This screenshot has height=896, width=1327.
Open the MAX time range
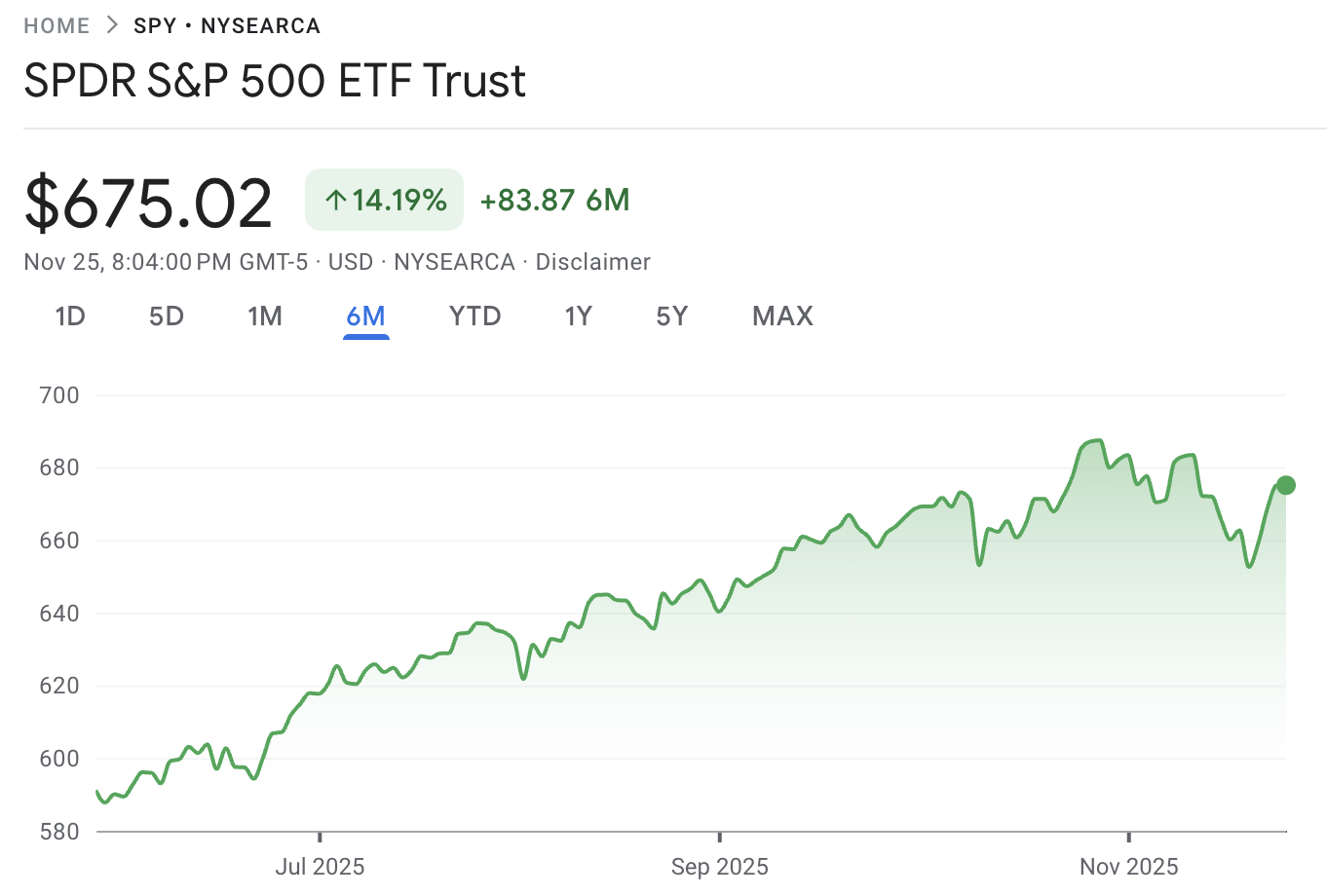(x=781, y=316)
